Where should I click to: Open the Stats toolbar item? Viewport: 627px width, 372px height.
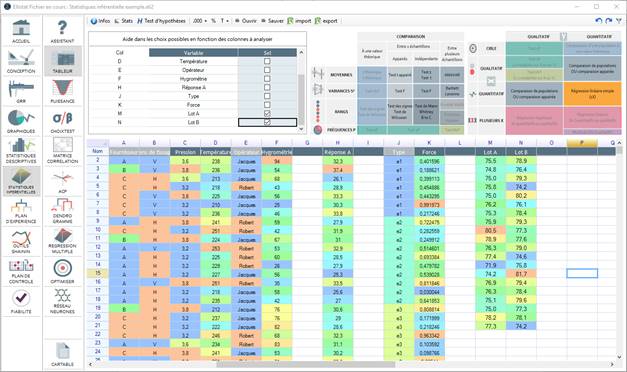tap(124, 21)
